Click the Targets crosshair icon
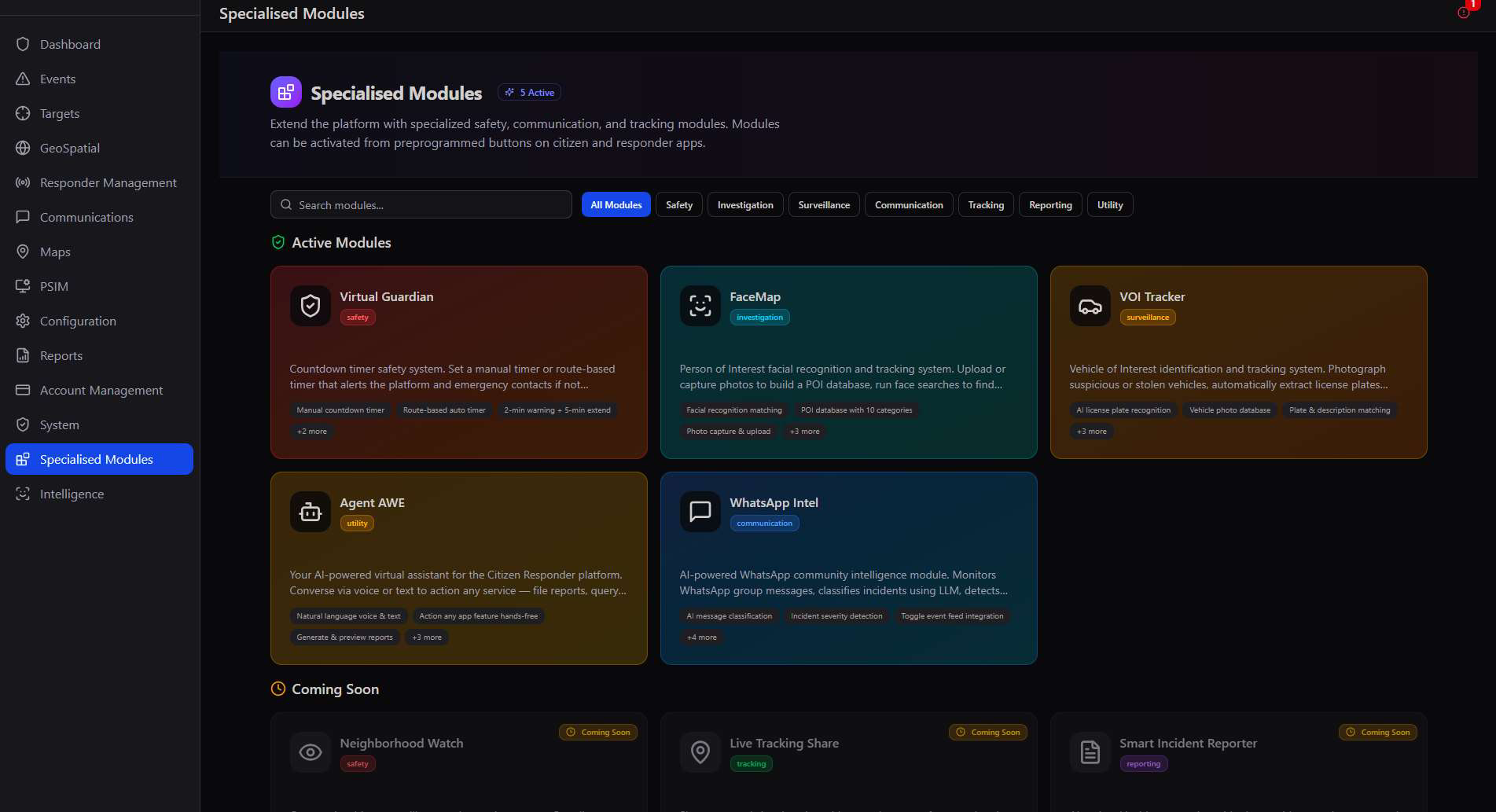Viewport: 1496px width, 812px height. tap(23, 113)
